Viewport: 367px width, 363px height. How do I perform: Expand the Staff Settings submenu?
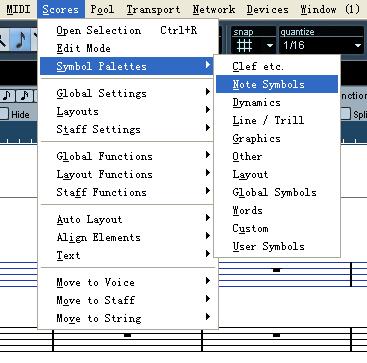(x=128, y=129)
